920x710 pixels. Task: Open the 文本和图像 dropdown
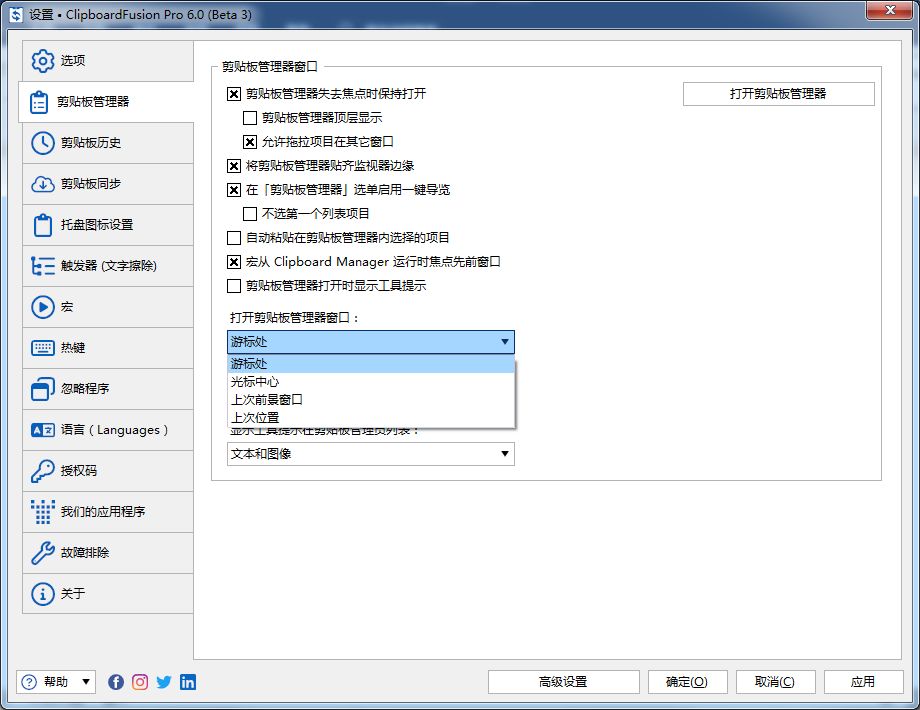(371, 454)
